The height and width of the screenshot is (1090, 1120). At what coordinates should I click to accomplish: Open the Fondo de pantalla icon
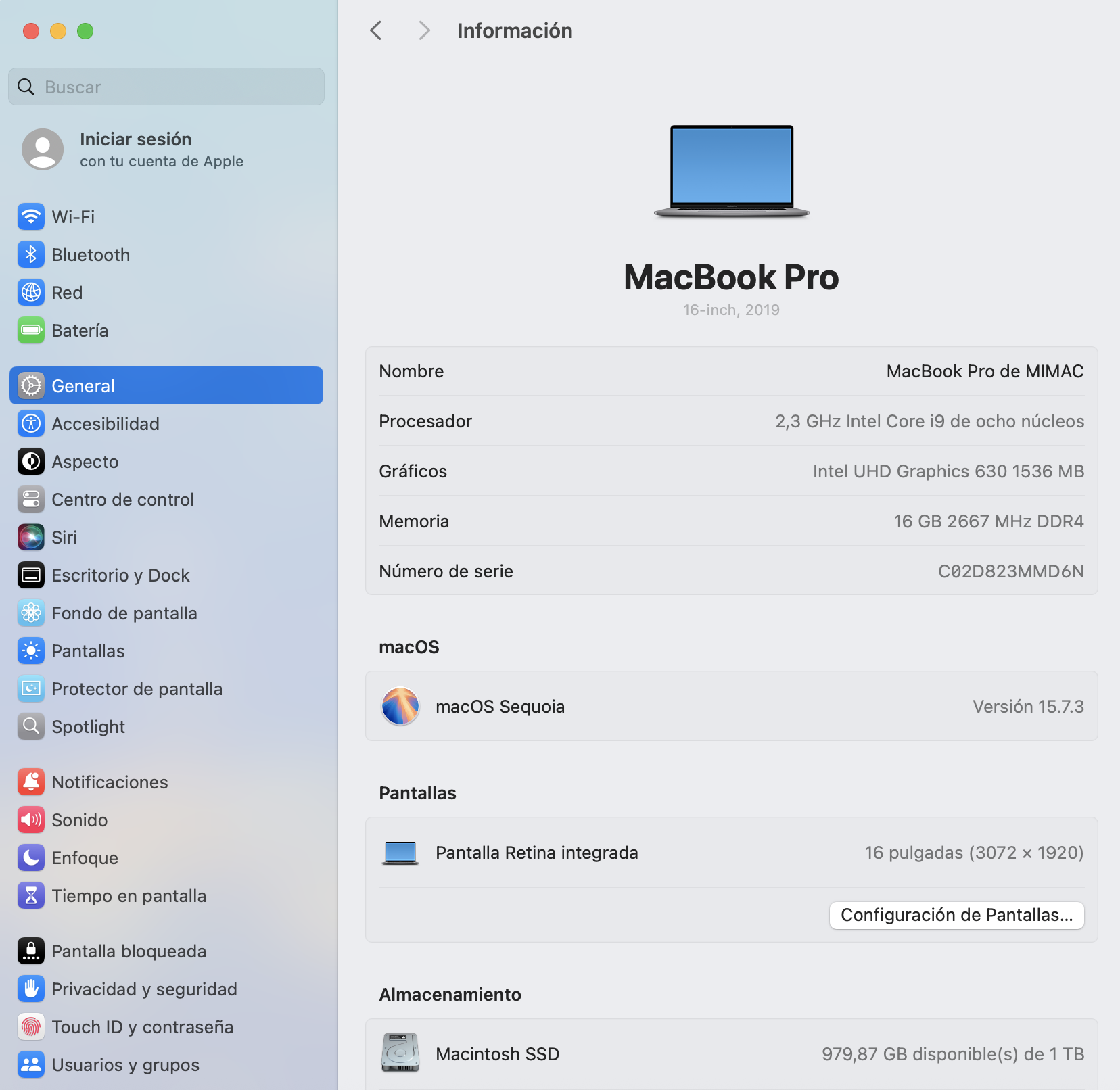31,613
